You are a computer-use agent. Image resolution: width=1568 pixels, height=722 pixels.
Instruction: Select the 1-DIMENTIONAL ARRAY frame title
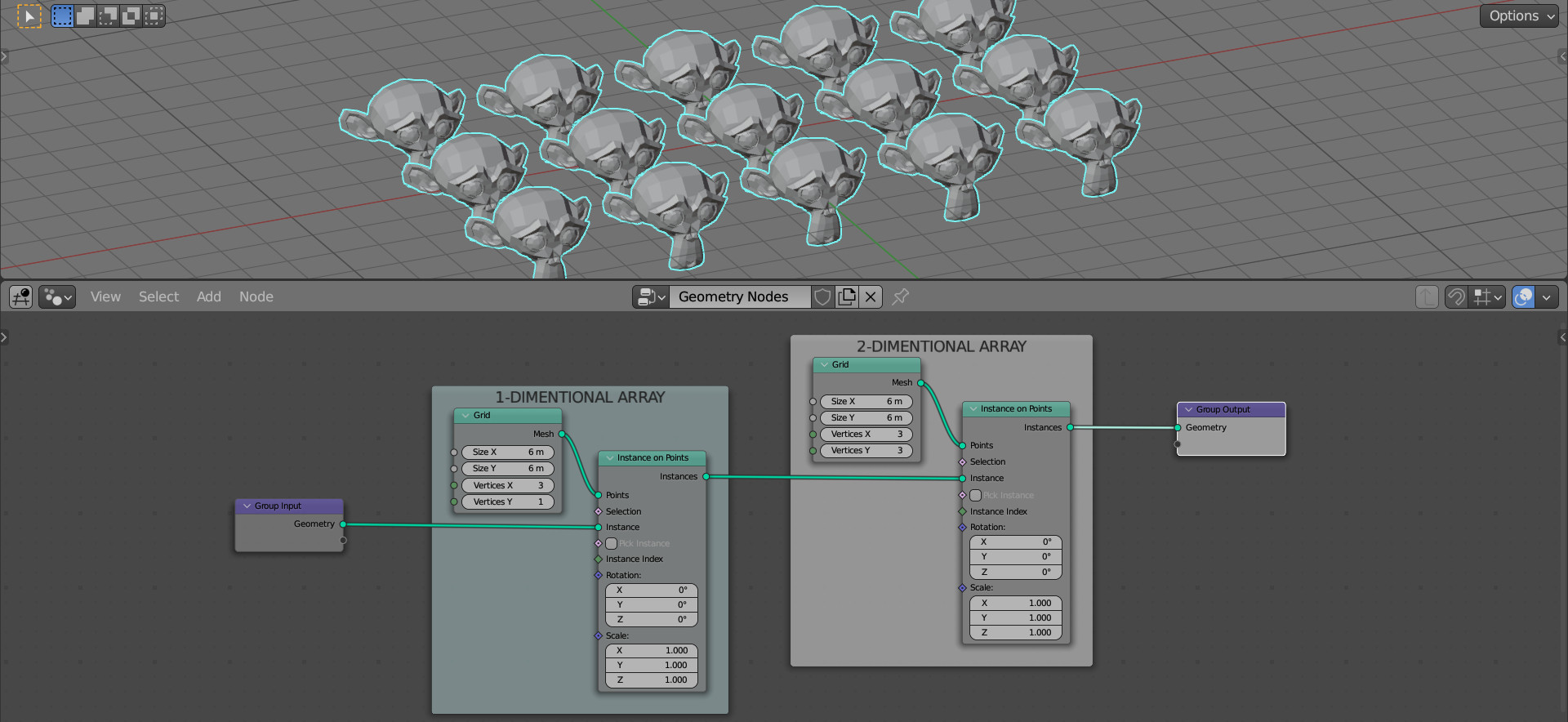[580, 397]
